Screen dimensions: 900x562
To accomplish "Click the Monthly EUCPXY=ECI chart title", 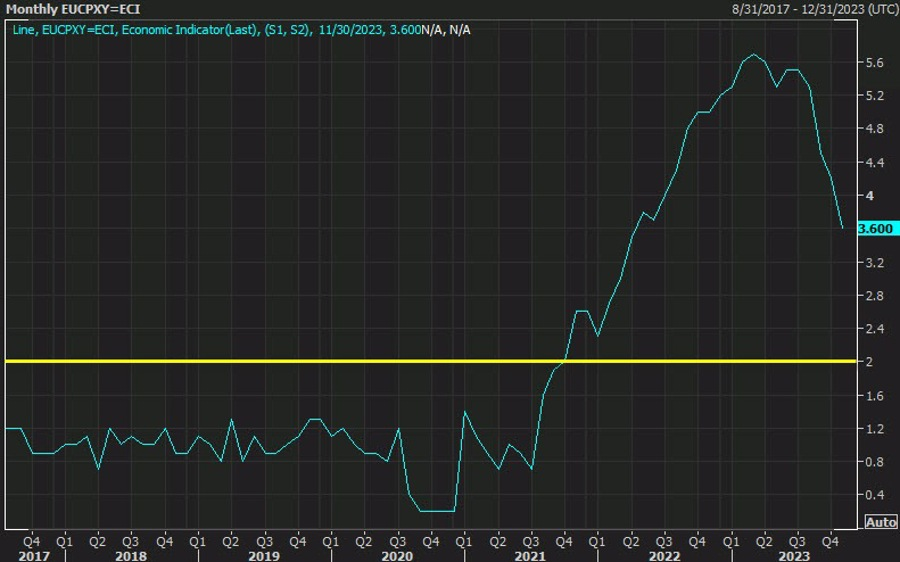I will click(x=73, y=9).
